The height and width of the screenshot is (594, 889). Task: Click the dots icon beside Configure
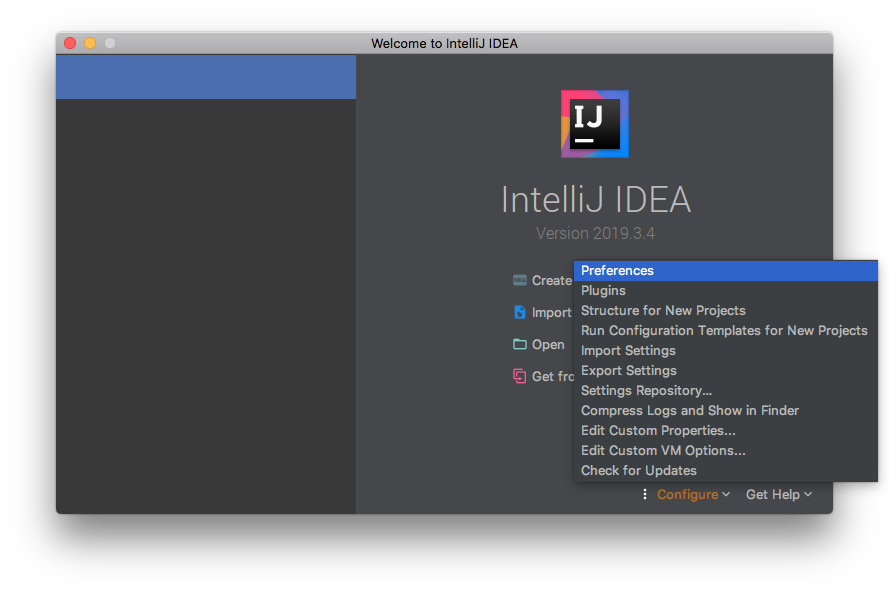(645, 494)
